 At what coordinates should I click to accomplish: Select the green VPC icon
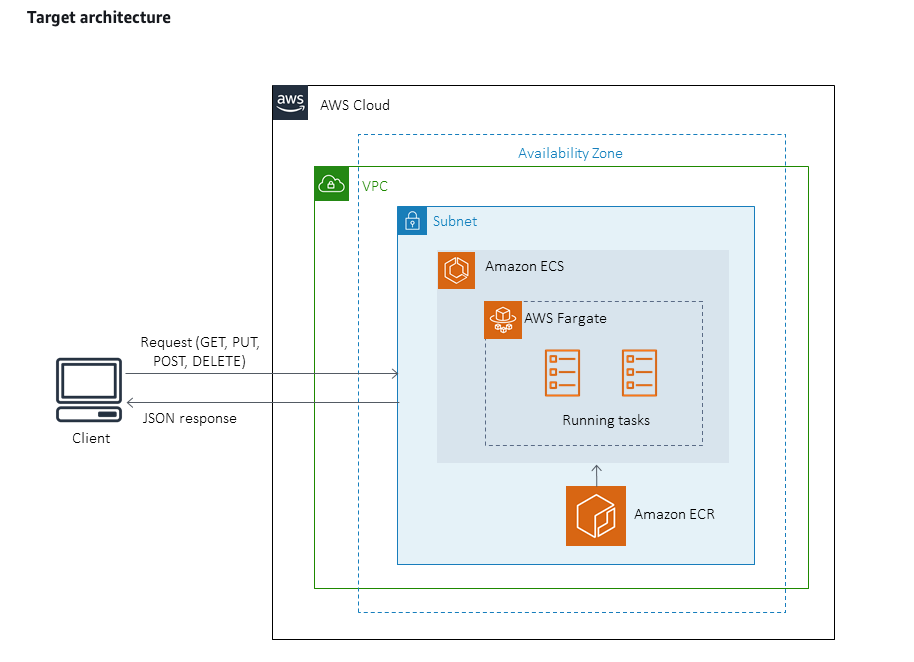331,184
